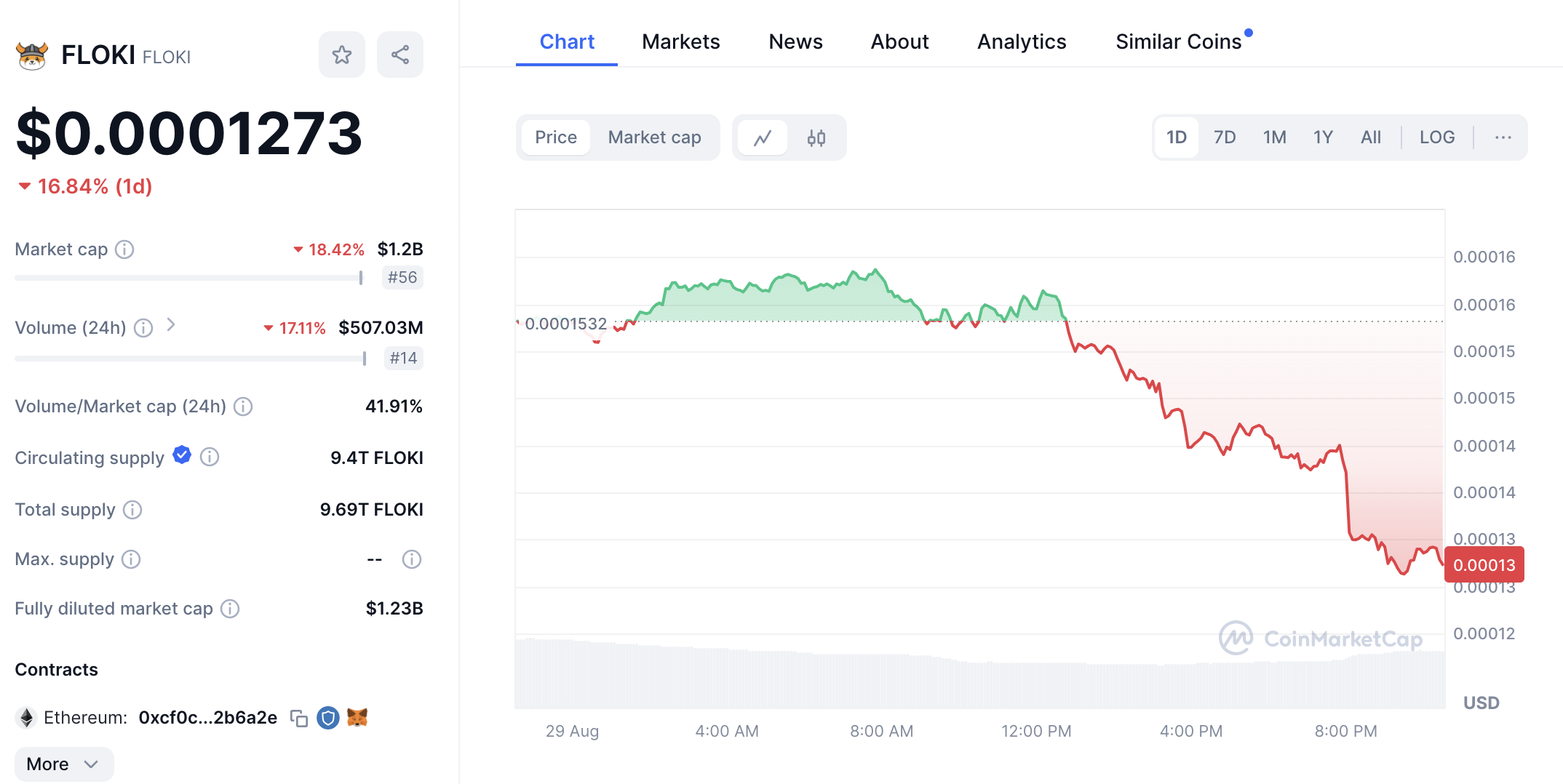Open Fully diluted market cap info icon
Screen dimensions: 1563x784
point(230,609)
